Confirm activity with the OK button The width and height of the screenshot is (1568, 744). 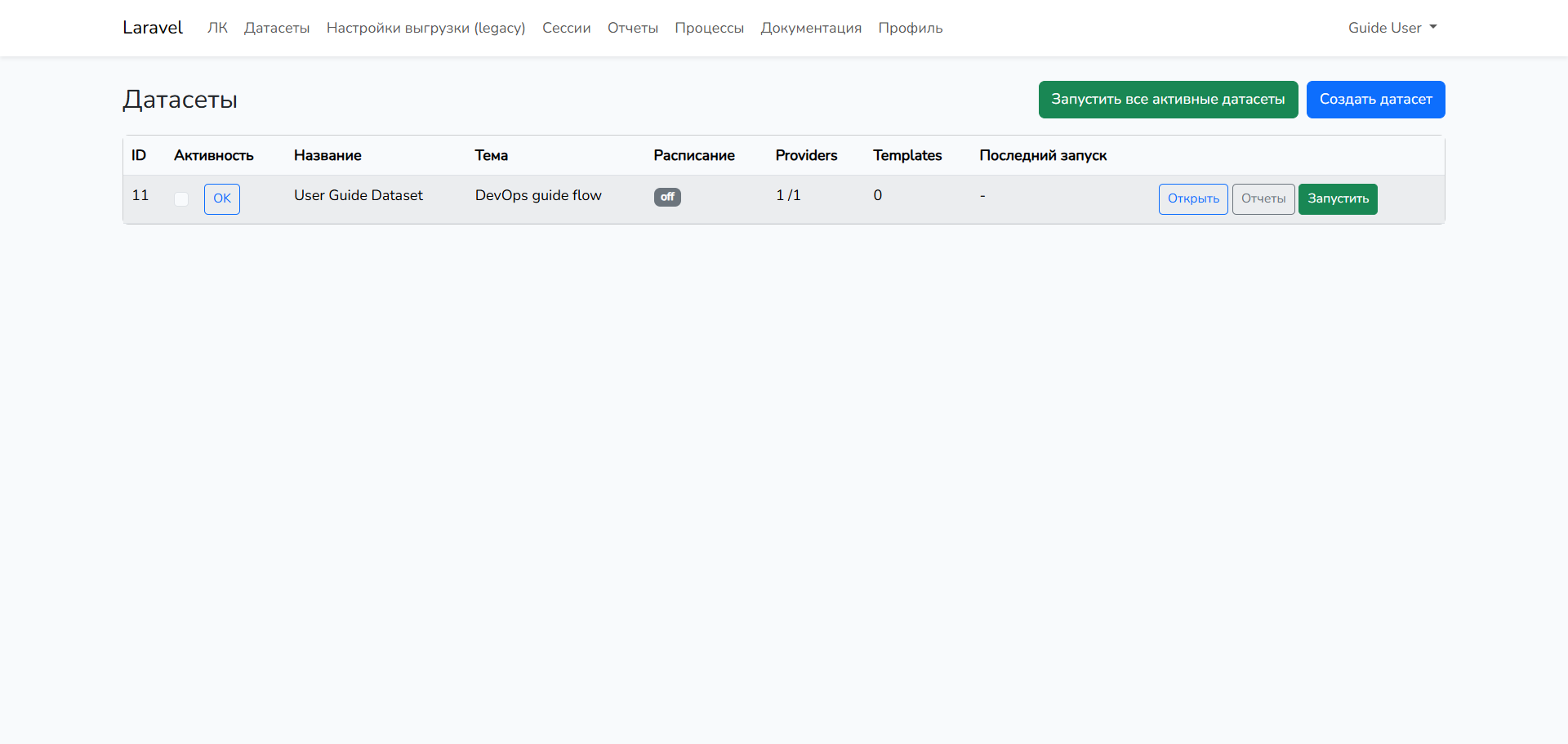(222, 198)
